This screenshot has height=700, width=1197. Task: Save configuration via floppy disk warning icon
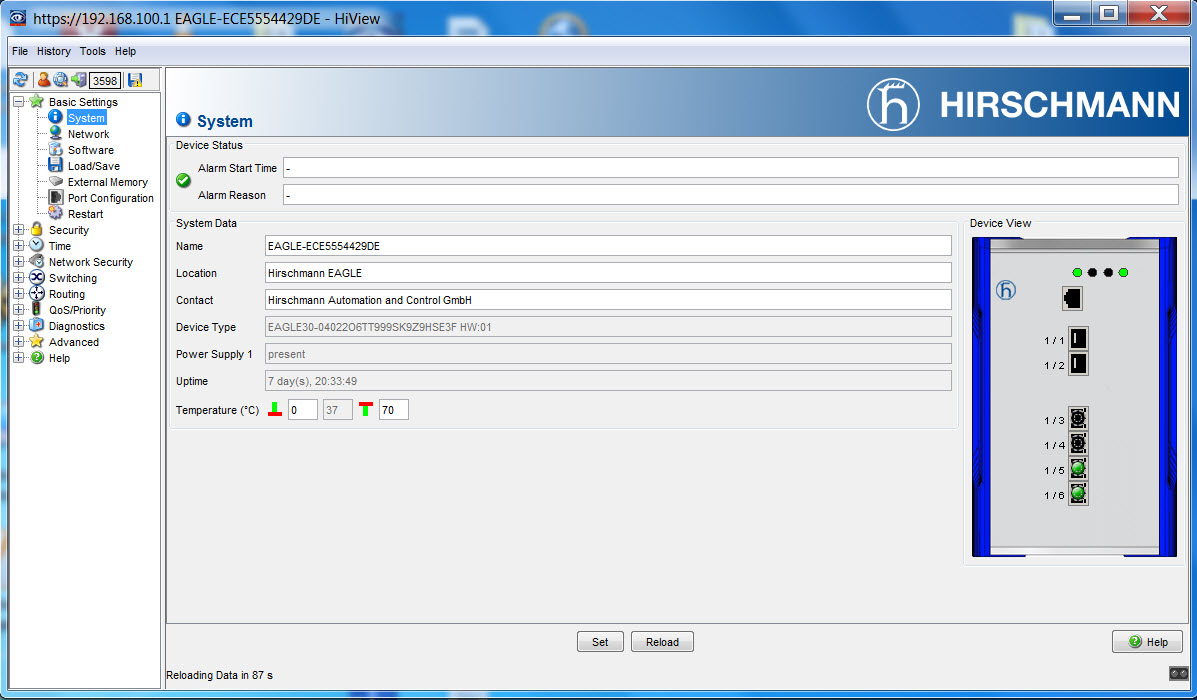pyautogui.click(x=136, y=80)
